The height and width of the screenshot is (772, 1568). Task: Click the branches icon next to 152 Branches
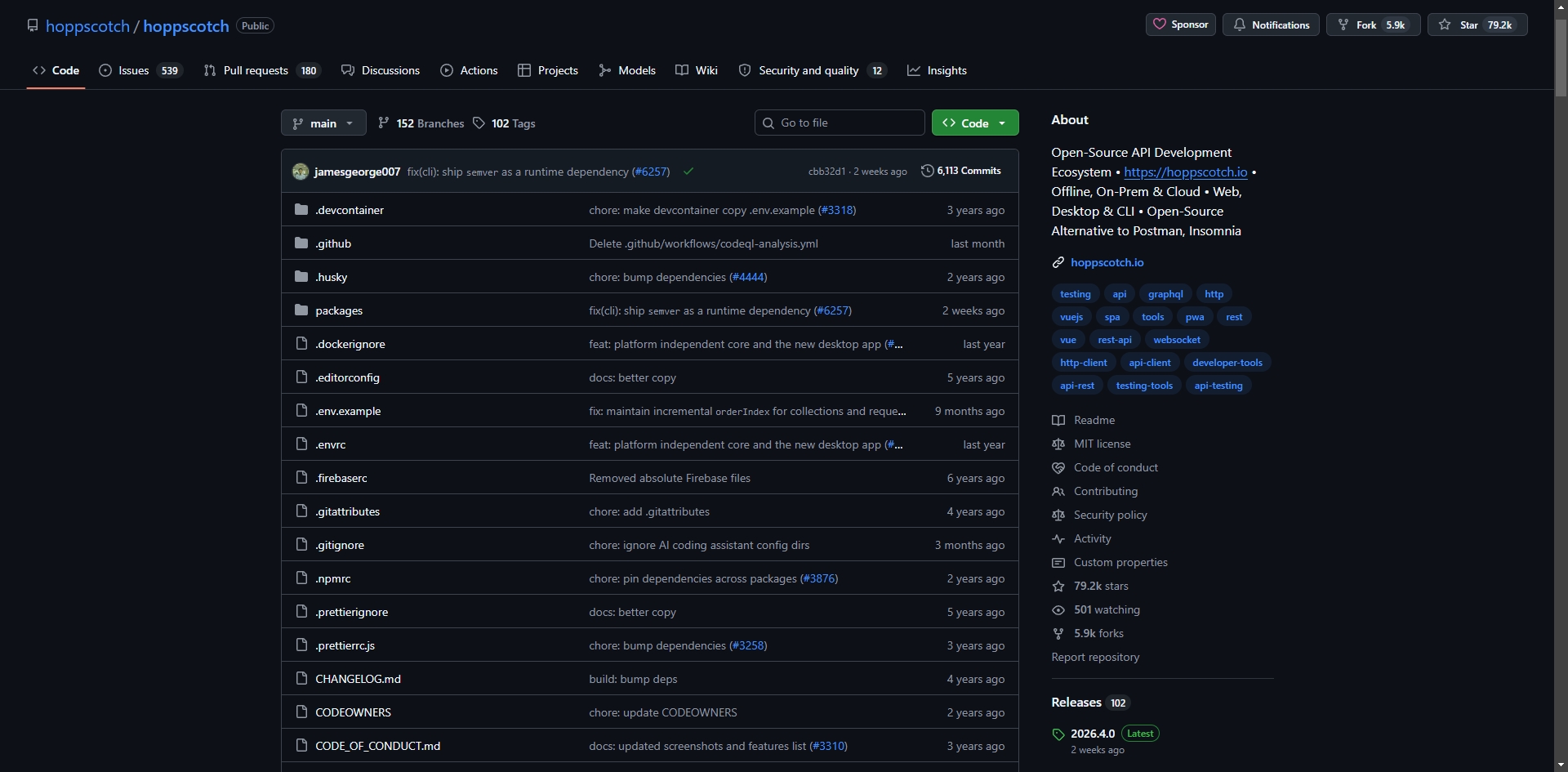[x=383, y=123]
